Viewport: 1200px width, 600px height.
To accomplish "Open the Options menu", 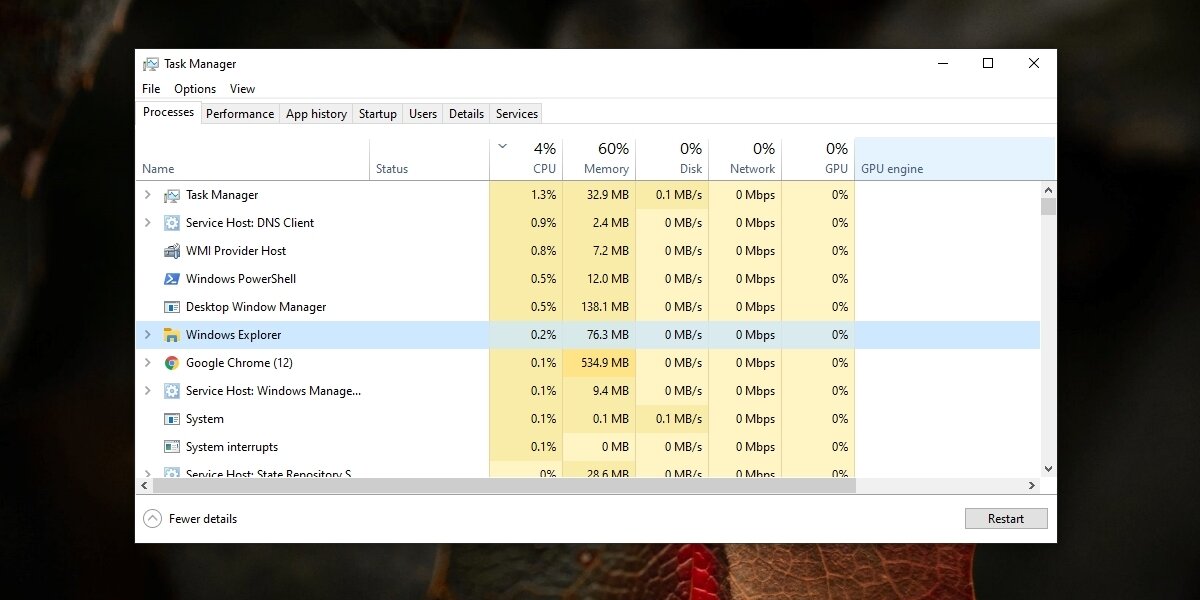I will 194,88.
